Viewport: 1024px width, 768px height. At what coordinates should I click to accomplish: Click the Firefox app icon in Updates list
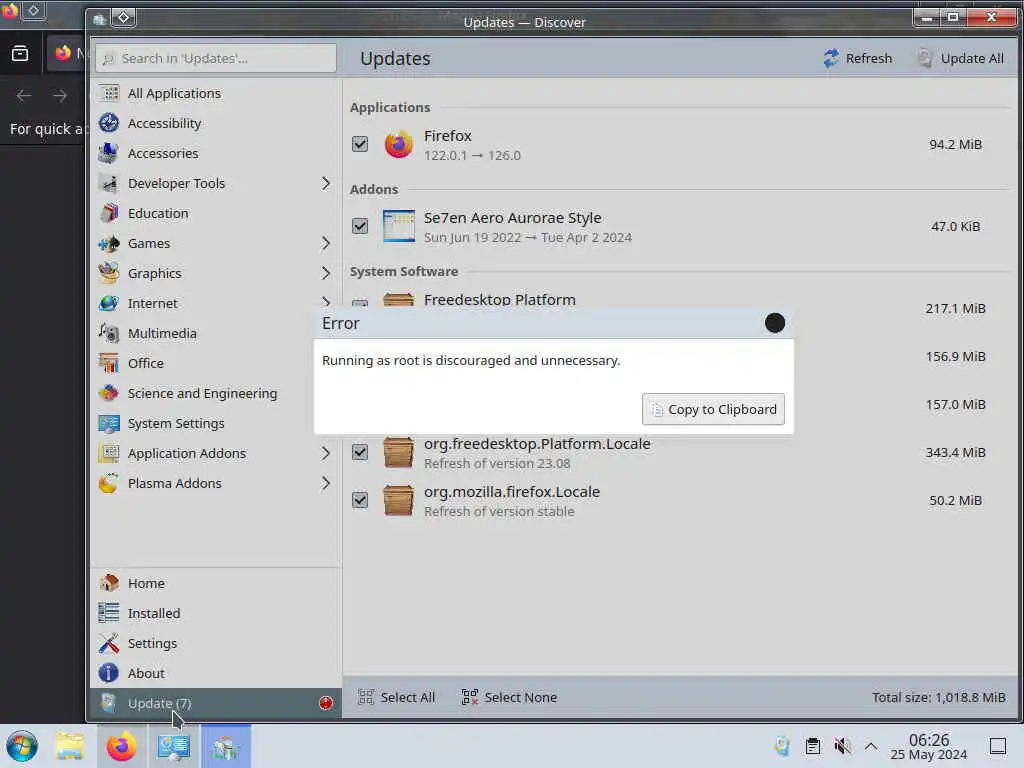tap(398, 144)
